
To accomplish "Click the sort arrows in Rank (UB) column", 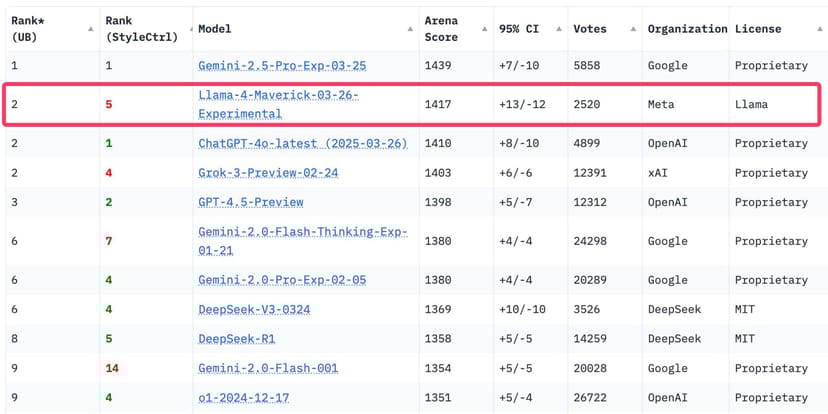I will tap(91, 29).
